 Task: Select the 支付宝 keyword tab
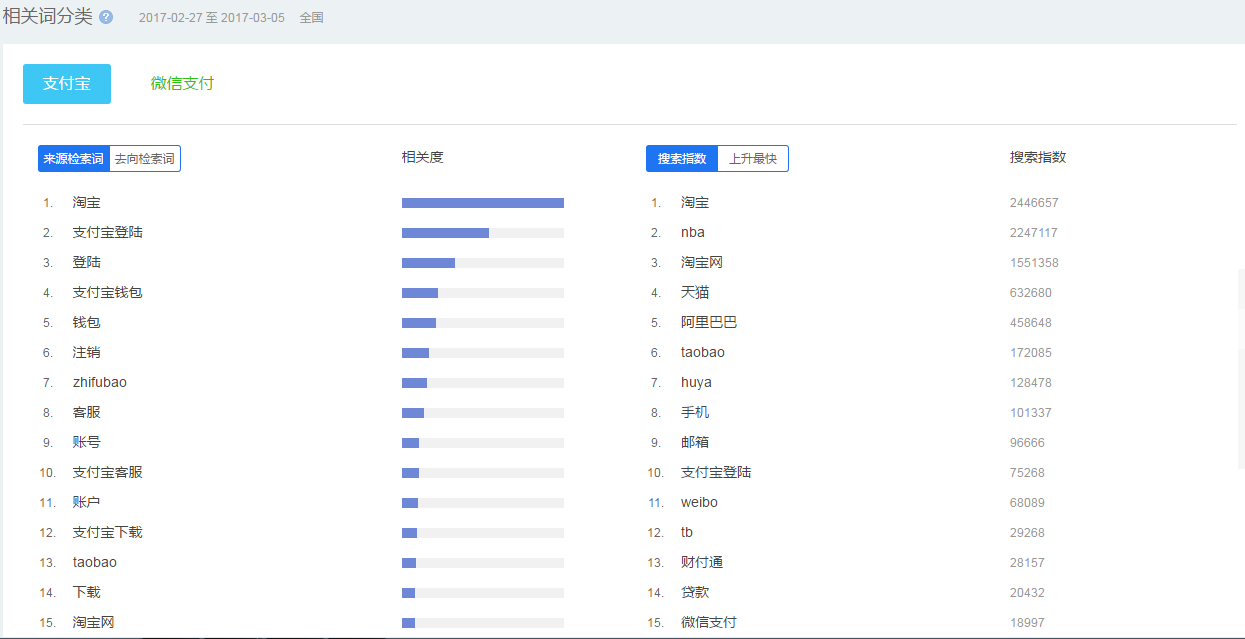point(67,84)
